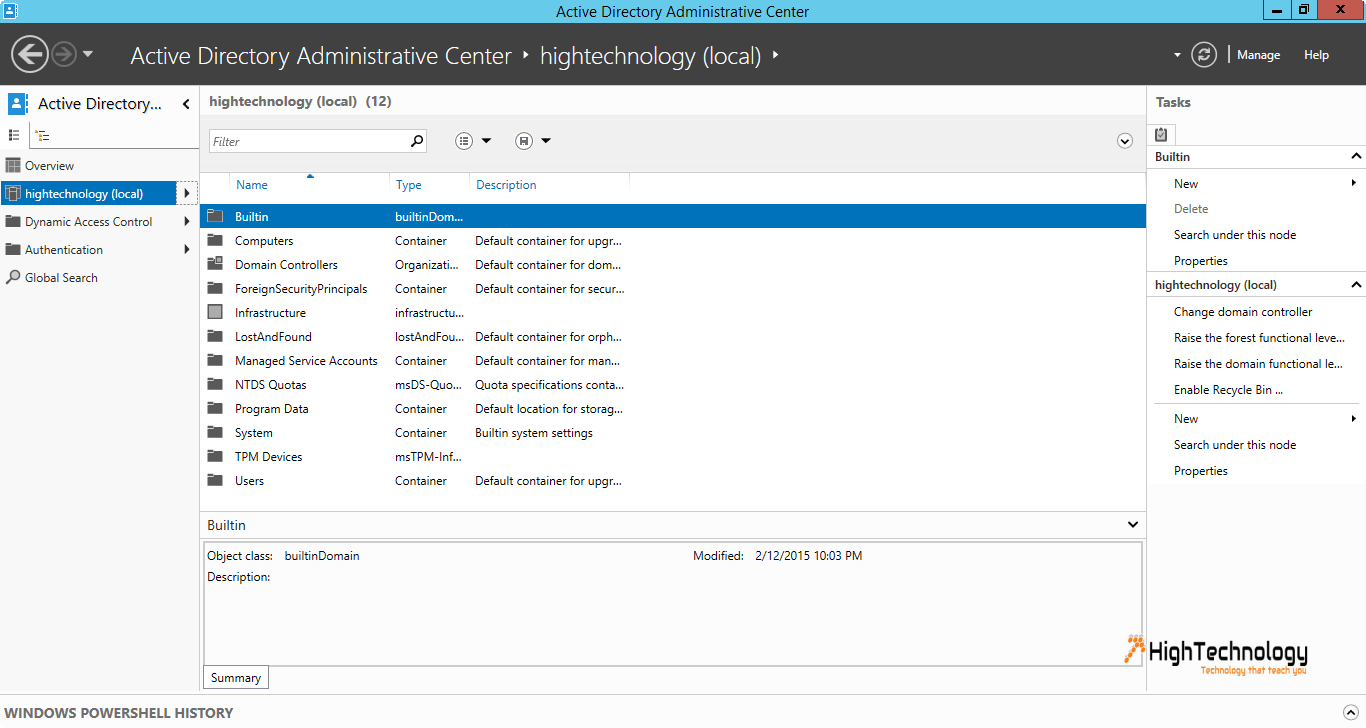Image resolution: width=1366 pixels, height=728 pixels.
Task: Select the Summary tab
Action: tap(236, 678)
